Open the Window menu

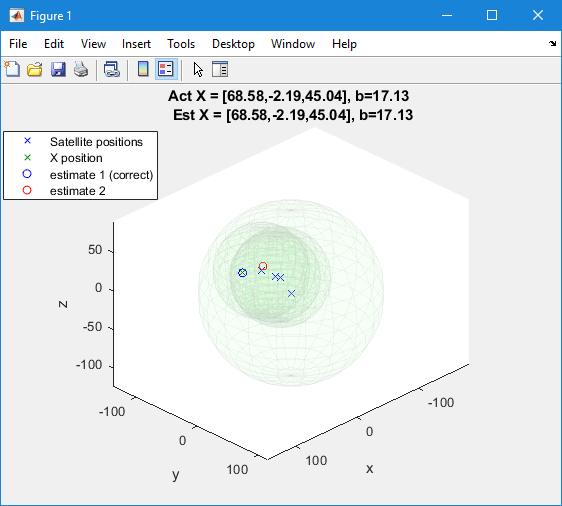point(293,44)
